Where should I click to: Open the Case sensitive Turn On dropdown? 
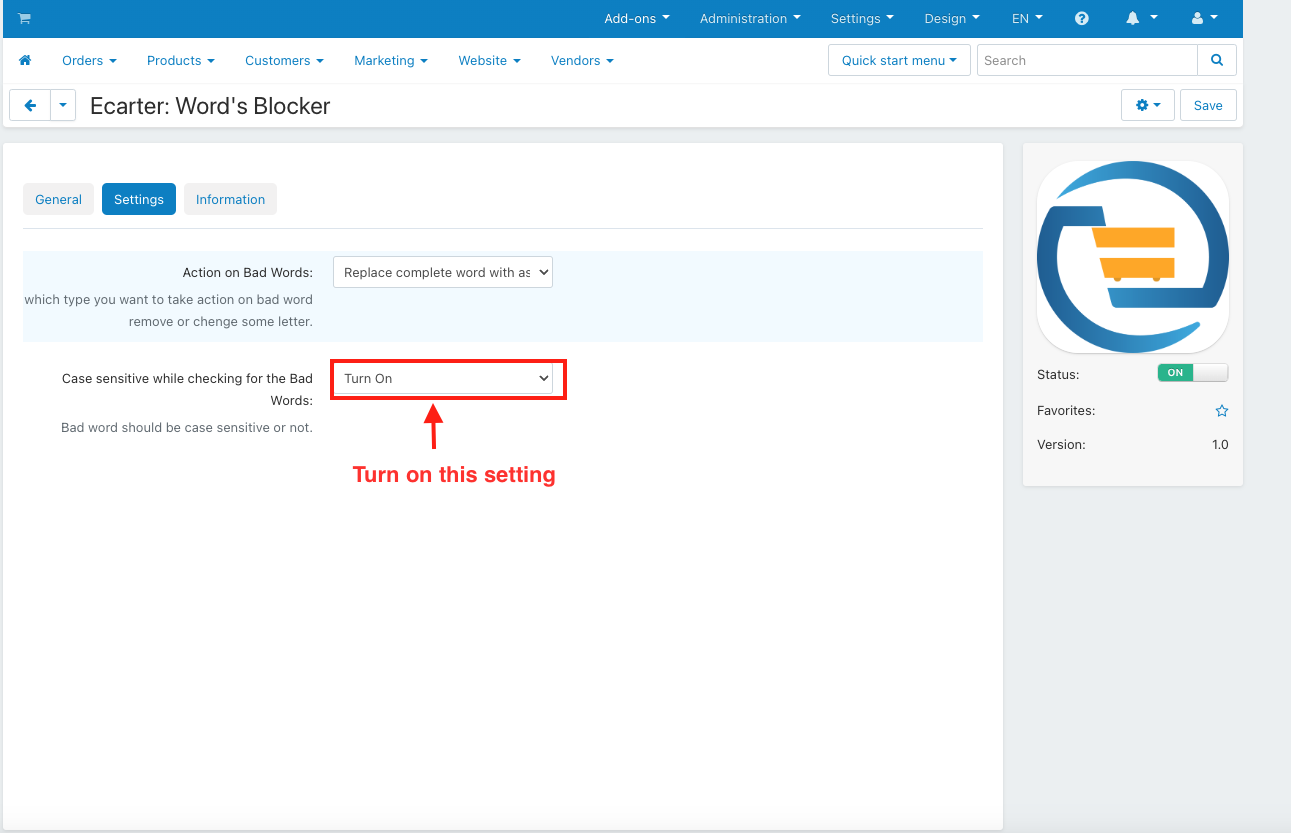443,378
